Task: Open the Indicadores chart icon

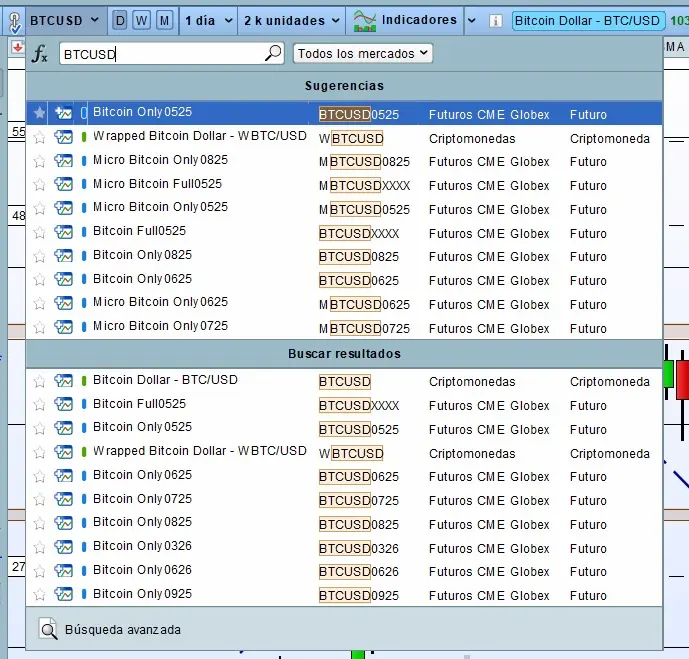Action: (x=365, y=20)
